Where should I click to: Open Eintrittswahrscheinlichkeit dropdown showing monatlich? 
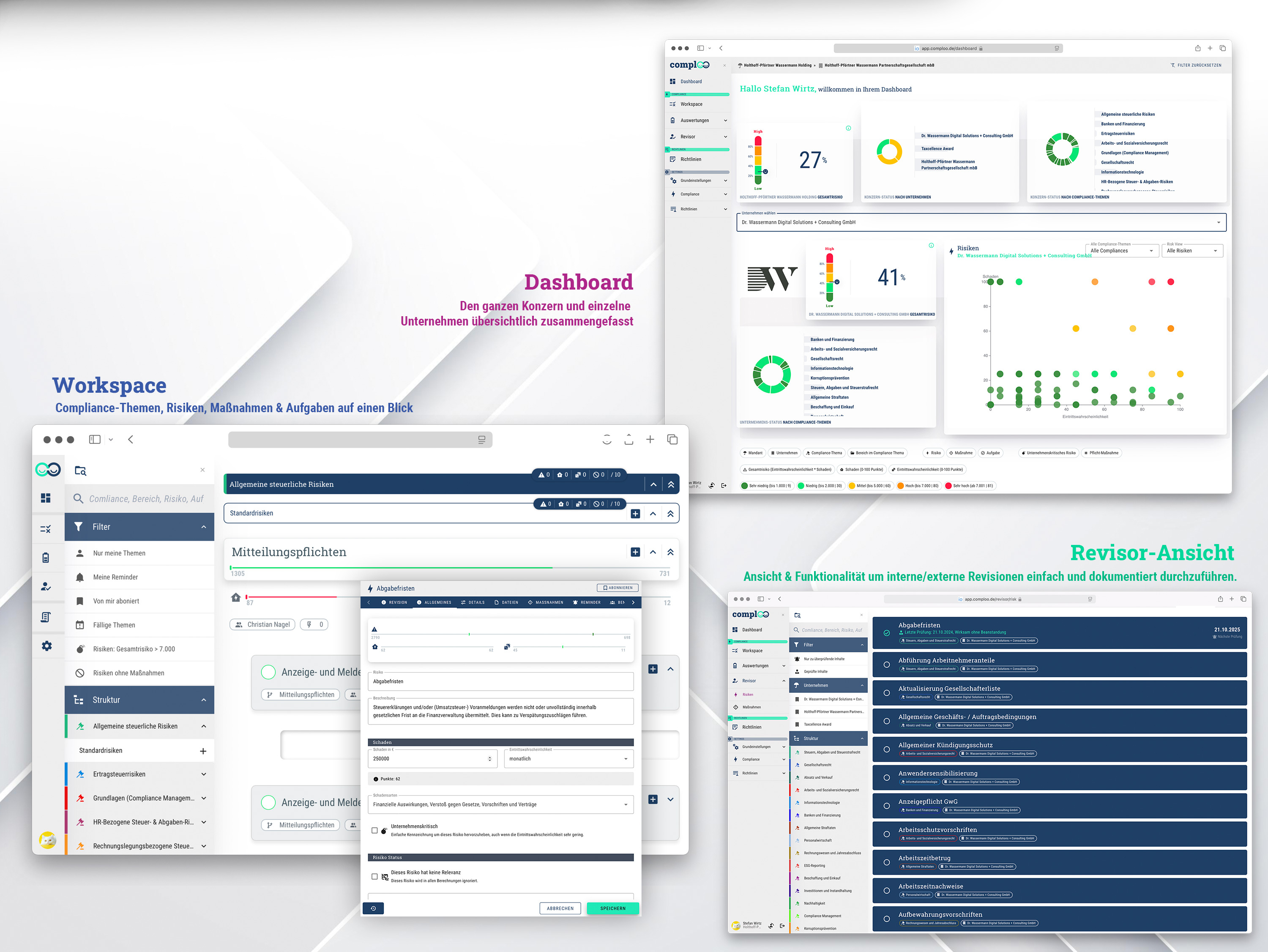(568, 759)
